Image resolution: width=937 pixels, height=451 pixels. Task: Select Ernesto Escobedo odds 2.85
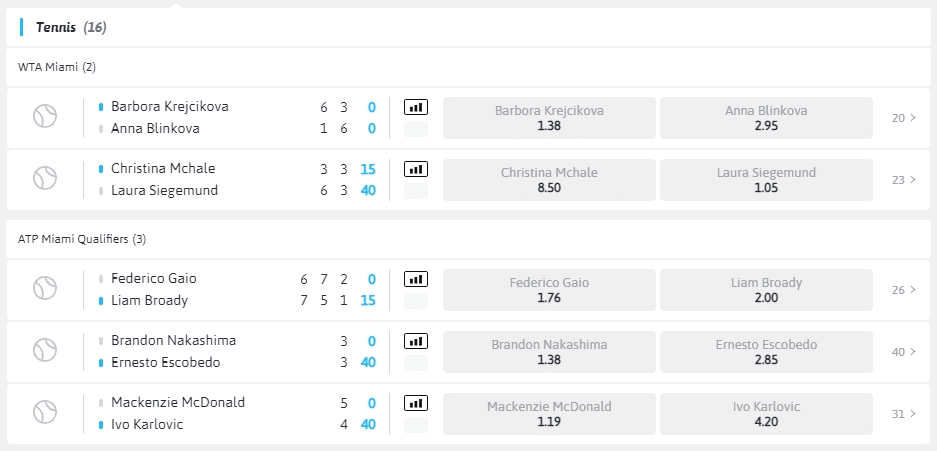pos(767,352)
